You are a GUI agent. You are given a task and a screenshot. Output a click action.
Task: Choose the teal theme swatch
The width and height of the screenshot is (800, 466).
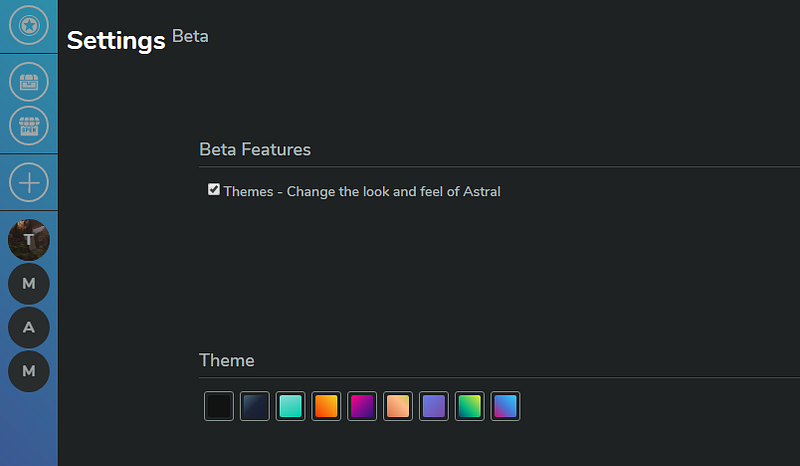(x=291, y=406)
